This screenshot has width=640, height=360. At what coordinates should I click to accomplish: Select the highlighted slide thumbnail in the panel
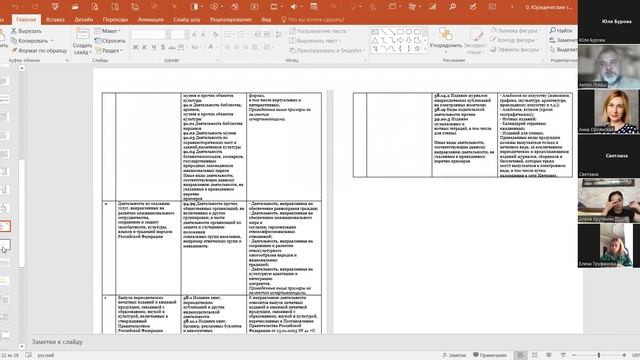[x=5, y=227]
